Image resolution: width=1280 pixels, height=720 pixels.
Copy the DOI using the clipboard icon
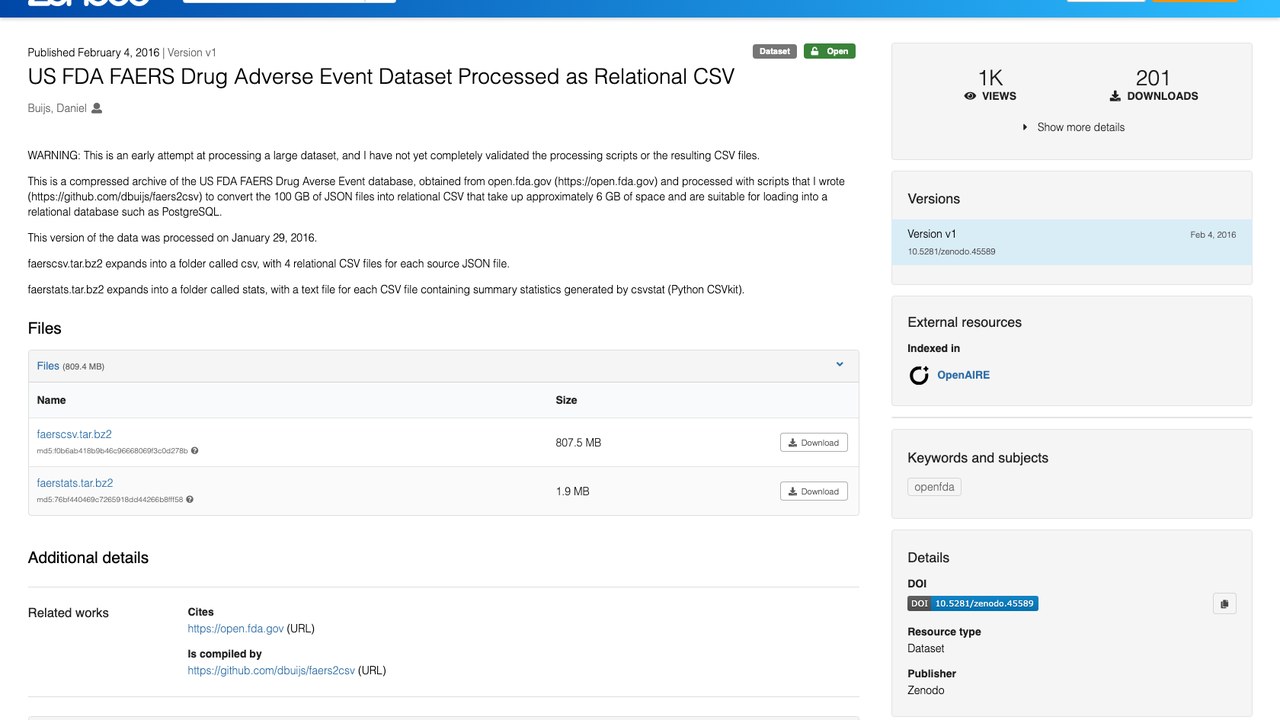[x=1224, y=603]
